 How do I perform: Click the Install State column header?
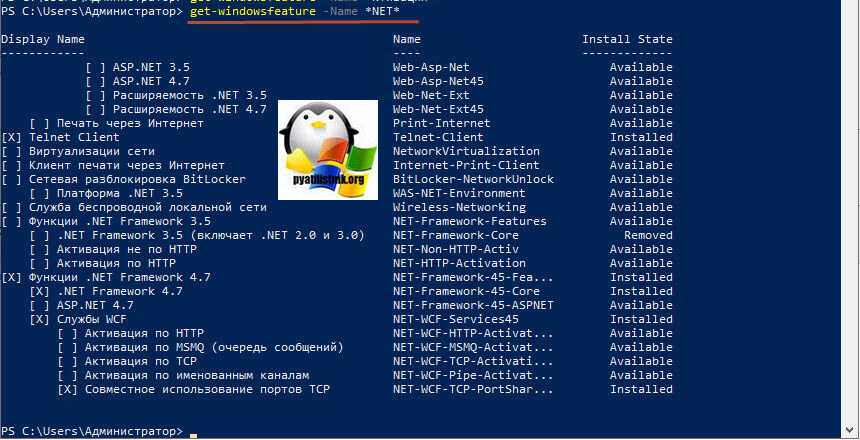[627, 39]
